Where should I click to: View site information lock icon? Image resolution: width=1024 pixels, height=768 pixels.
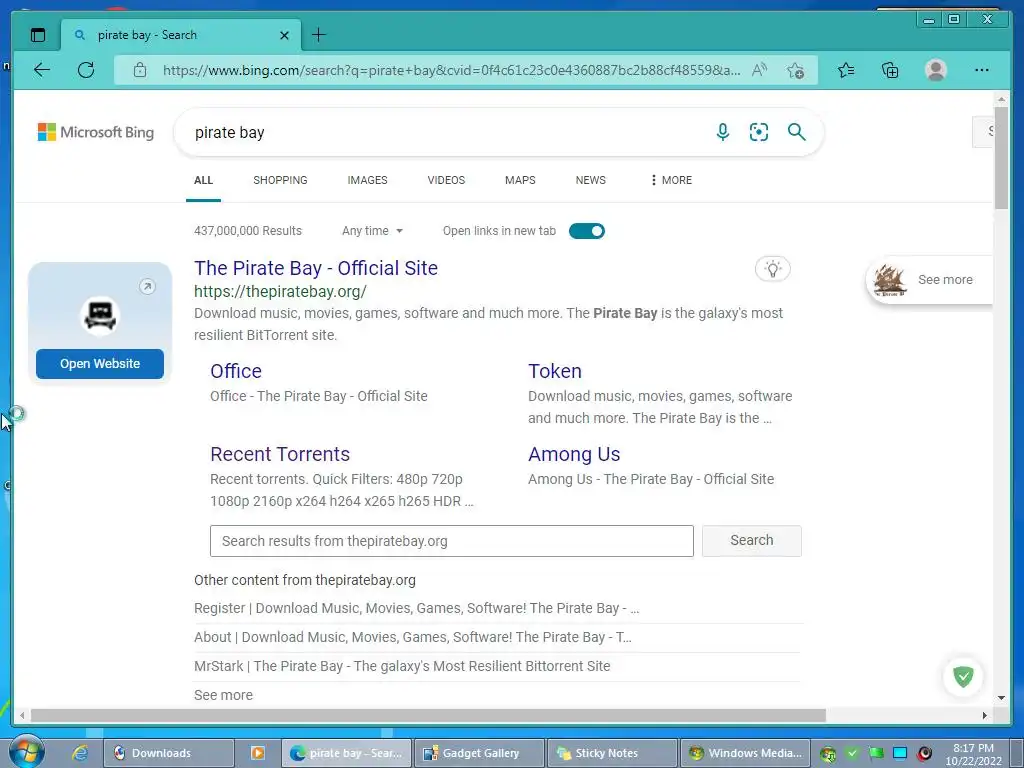[140, 70]
